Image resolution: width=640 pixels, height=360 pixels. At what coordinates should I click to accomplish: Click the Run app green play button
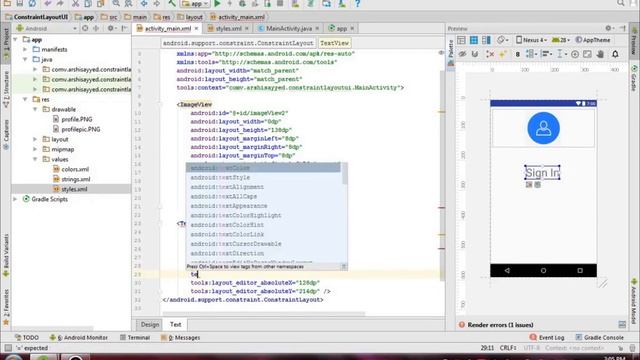tap(217, 4)
